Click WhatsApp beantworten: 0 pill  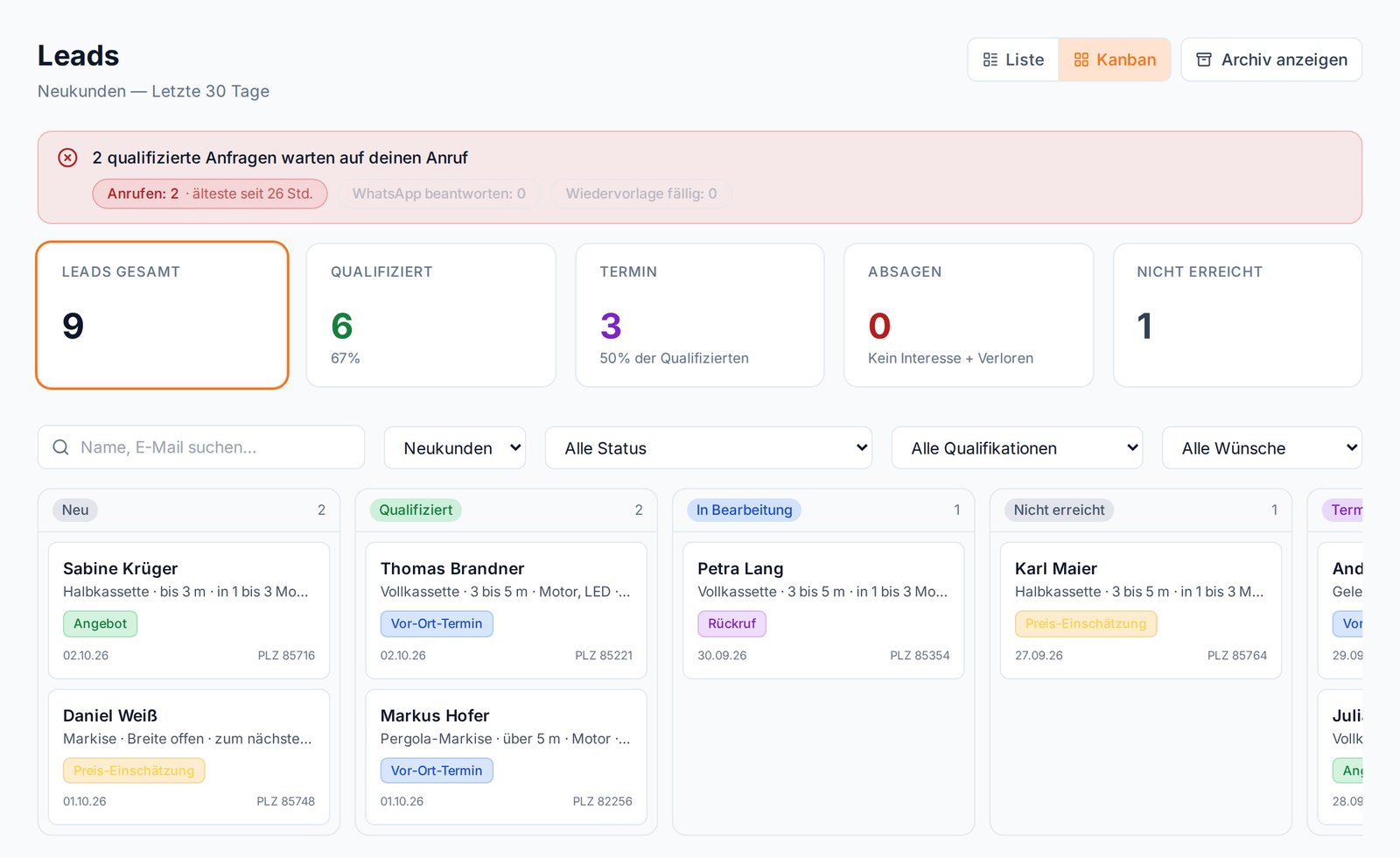point(439,193)
